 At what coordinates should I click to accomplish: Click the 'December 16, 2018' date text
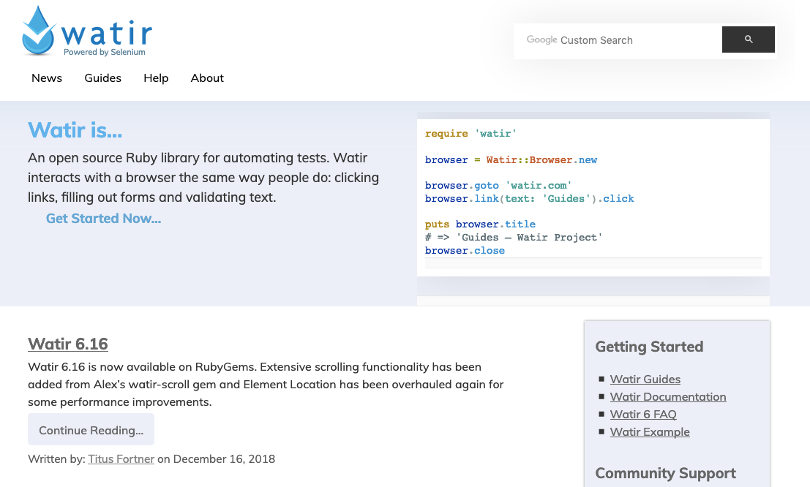(x=224, y=459)
